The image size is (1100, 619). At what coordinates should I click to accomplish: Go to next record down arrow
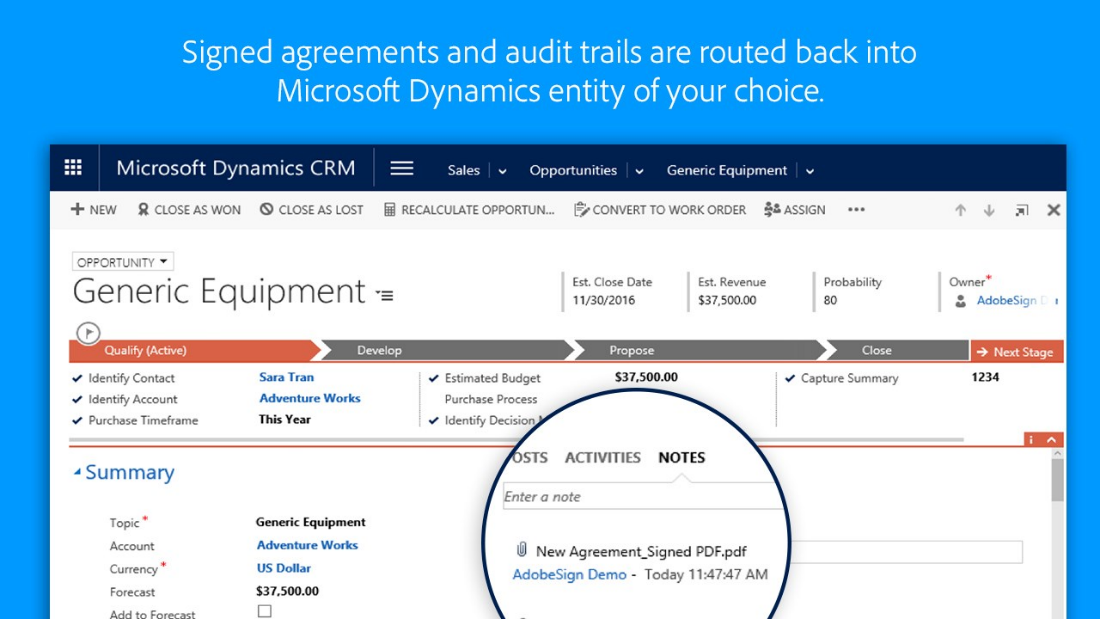point(989,211)
